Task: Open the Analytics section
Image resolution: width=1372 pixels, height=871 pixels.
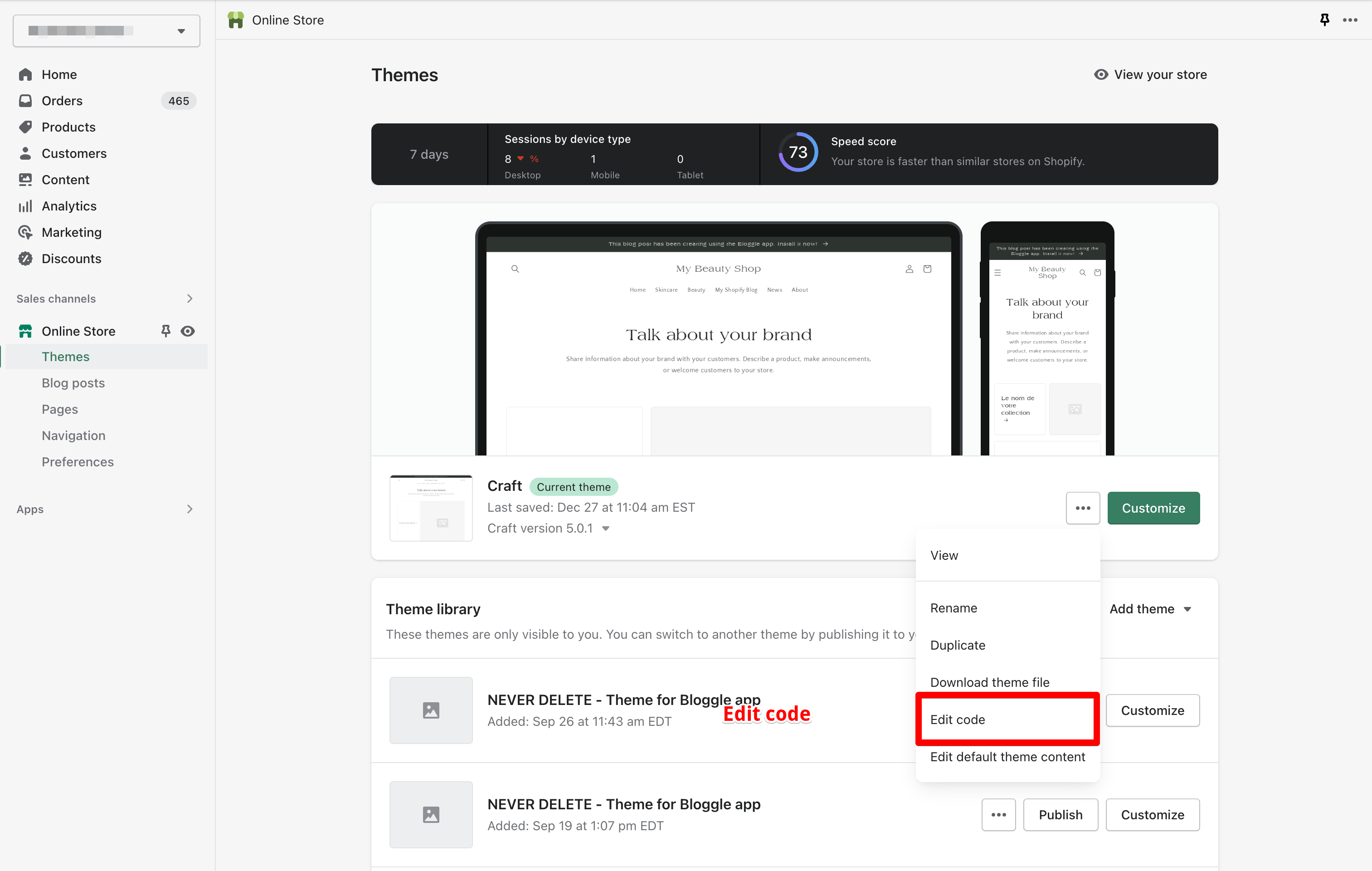Action: 69,206
